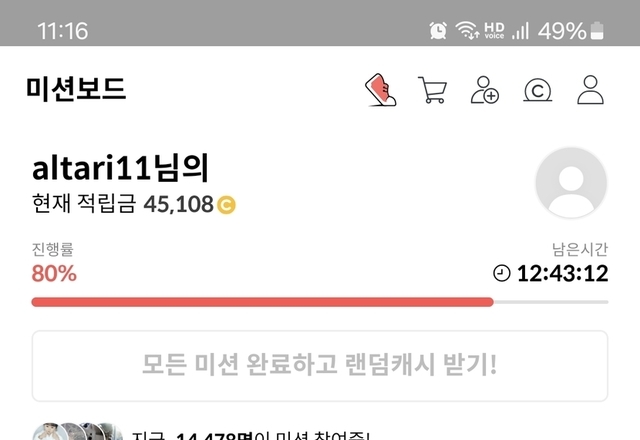Tap the alarm icon in status bar
The width and height of the screenshot is (640, 440).
(438, 31)
